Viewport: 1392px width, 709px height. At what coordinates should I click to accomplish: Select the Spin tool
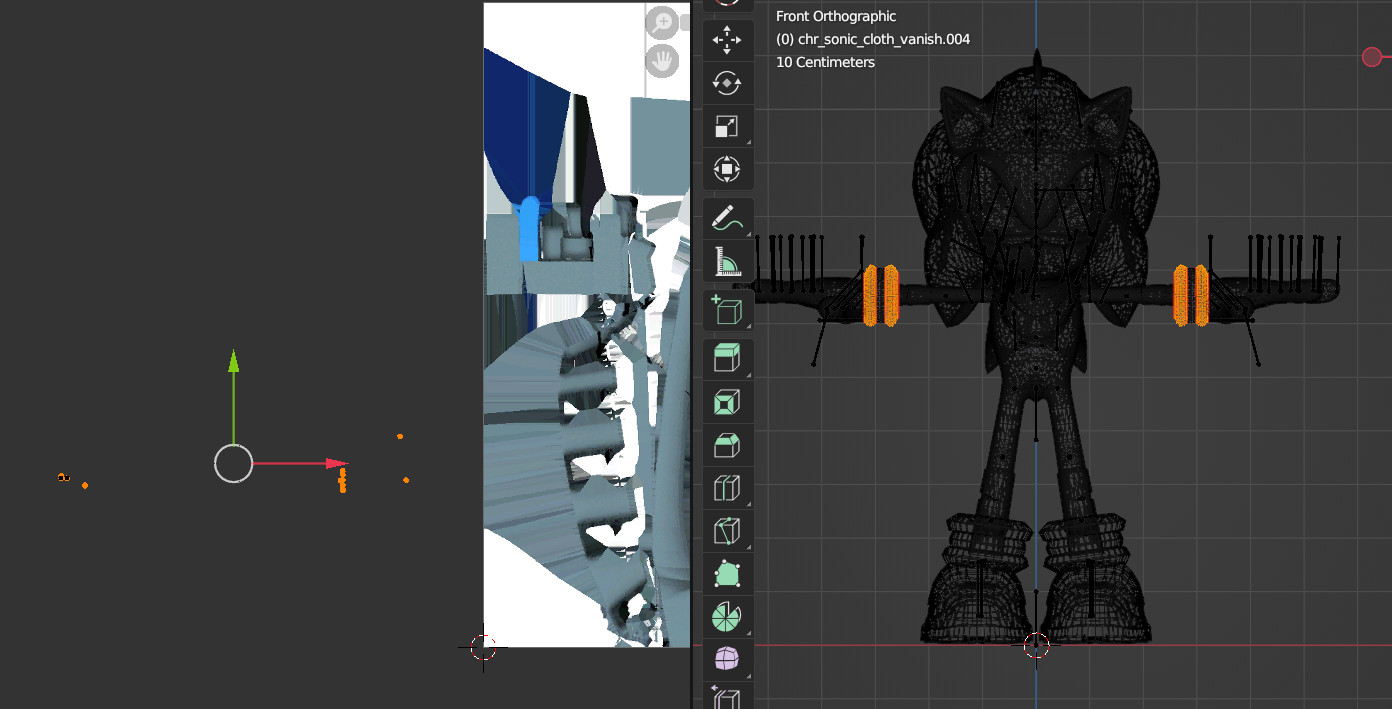727,616
